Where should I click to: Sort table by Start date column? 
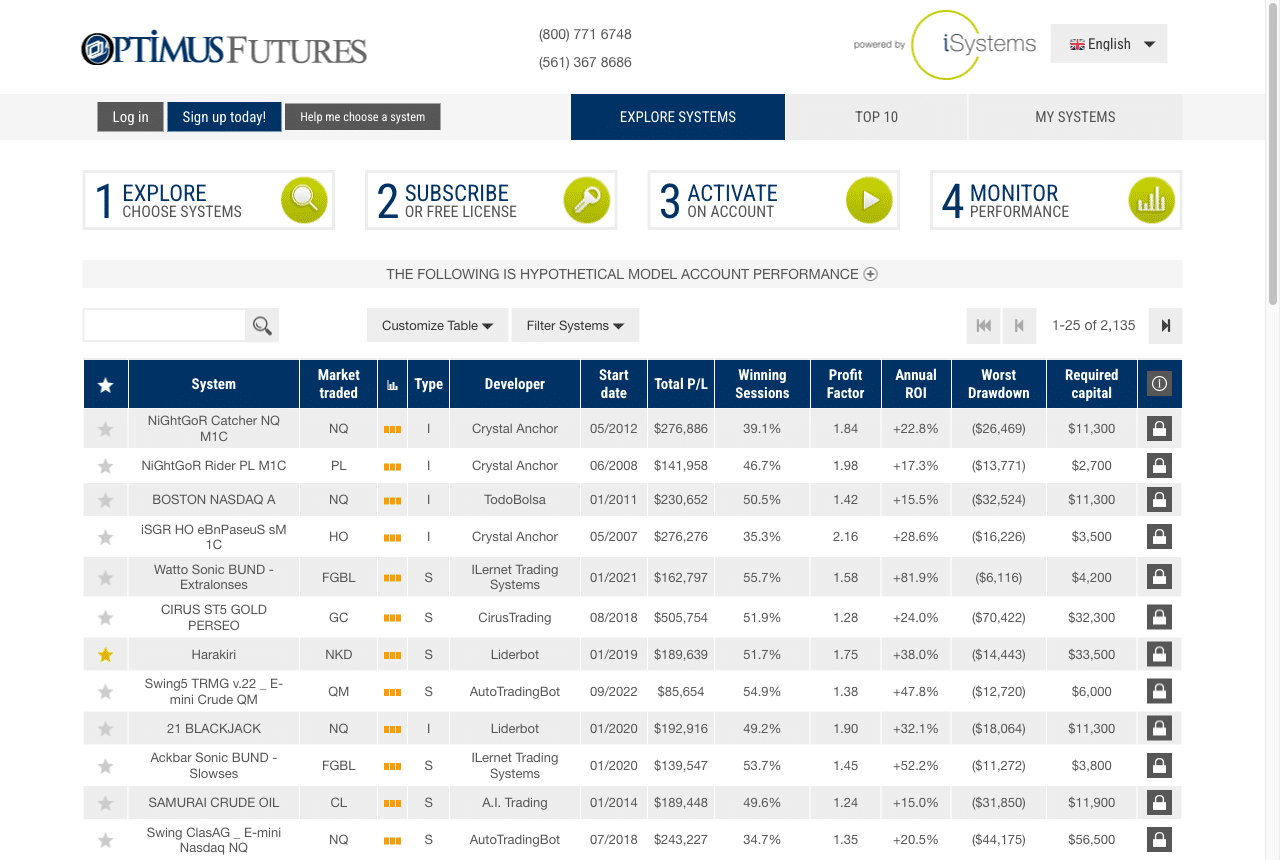click(614, 384)
